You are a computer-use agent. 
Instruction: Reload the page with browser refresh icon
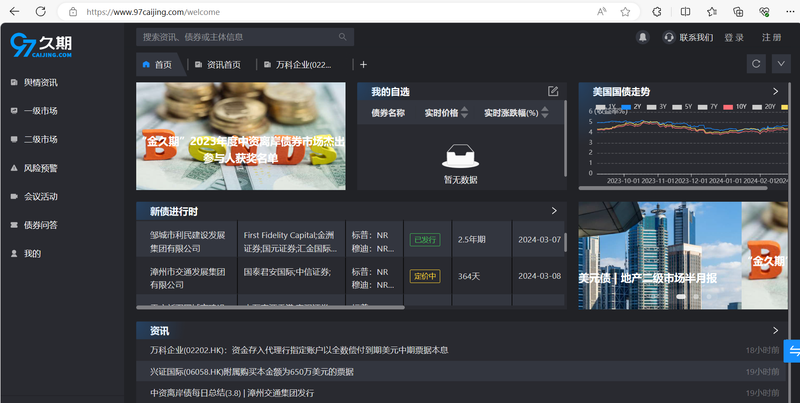click(x=41, y=11)
